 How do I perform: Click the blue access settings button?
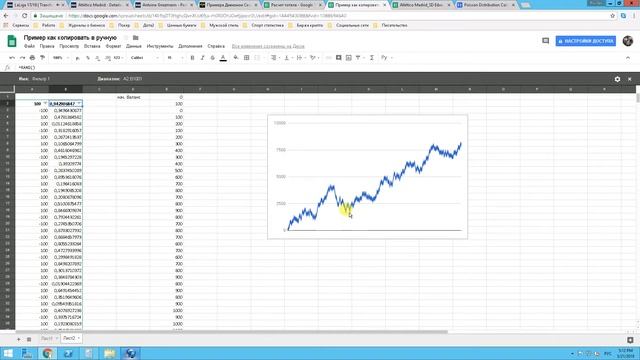coord(585,41)
